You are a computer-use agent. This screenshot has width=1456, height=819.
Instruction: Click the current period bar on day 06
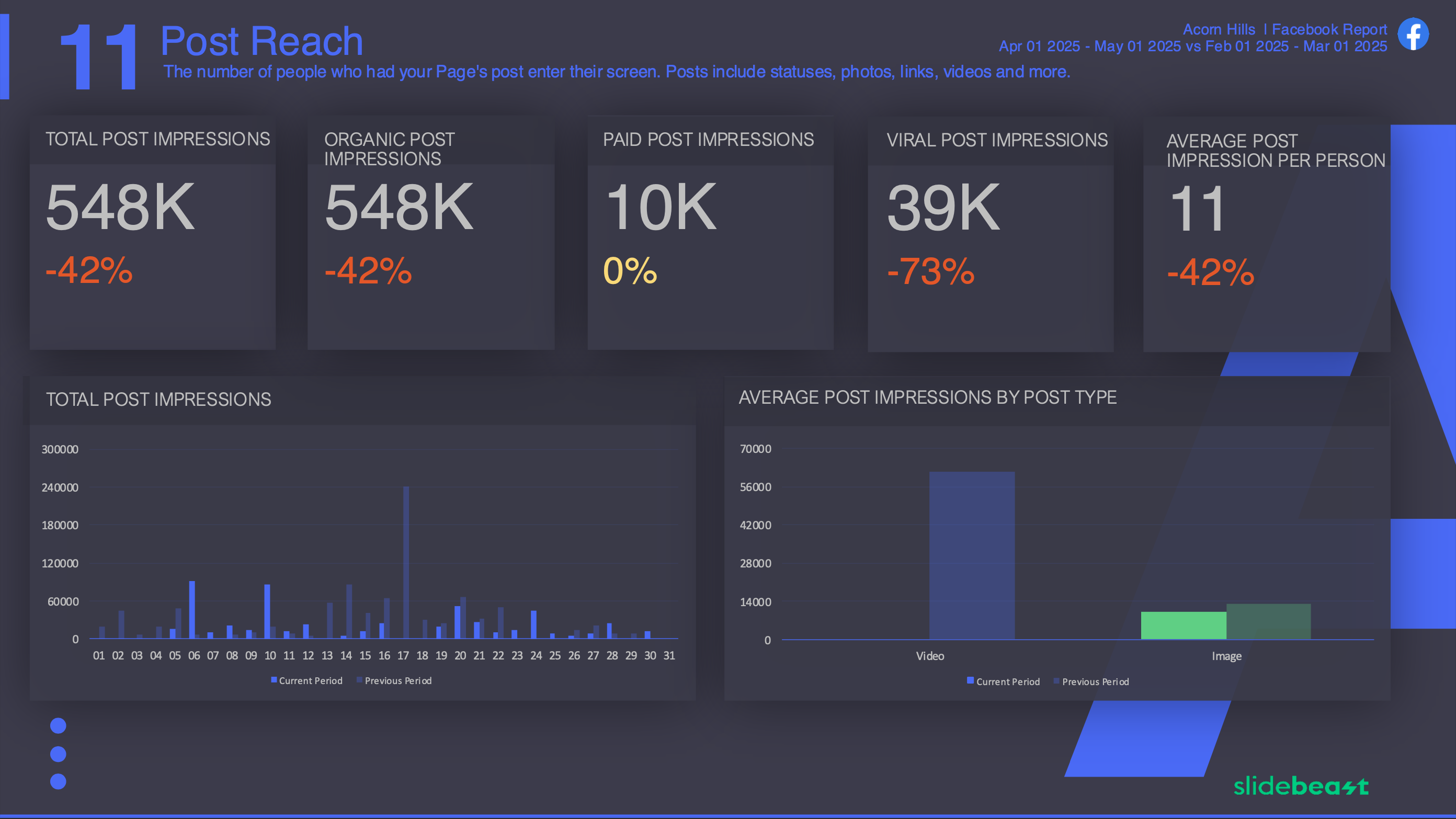(x=192, y=610)
